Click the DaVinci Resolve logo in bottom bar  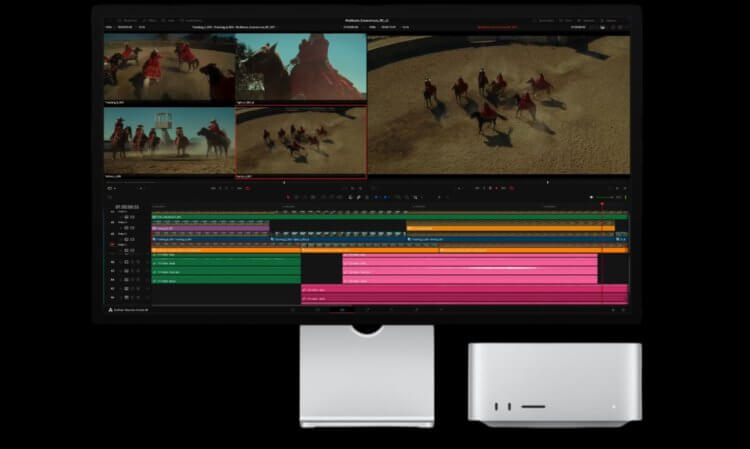coord(110,310)
